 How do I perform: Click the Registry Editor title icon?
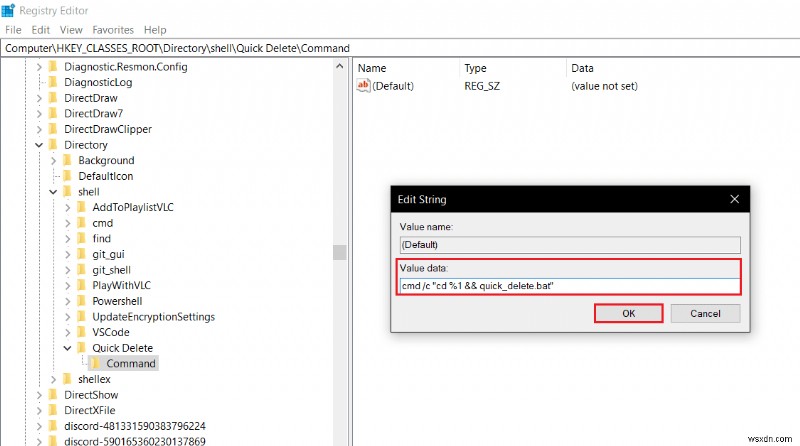[8, 10]
